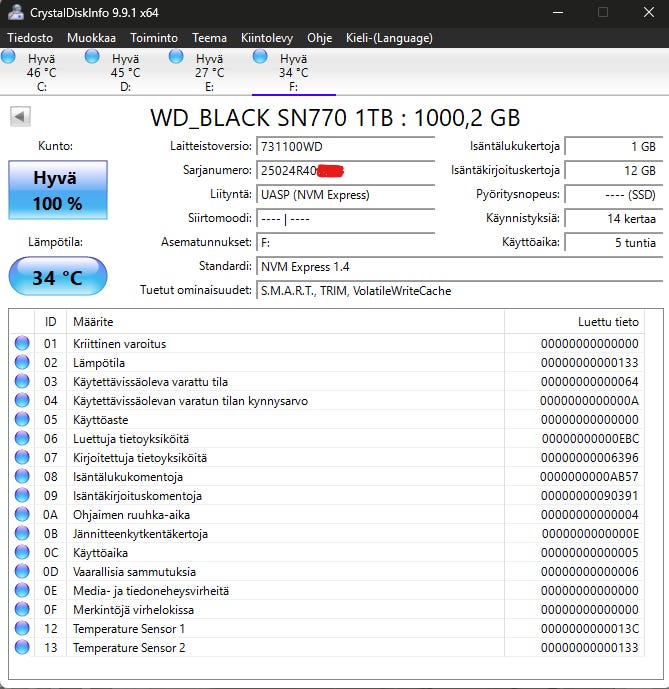This screenshot has width=669, height=689.
Task: Open the Teema menu
Action: [209, 38]
